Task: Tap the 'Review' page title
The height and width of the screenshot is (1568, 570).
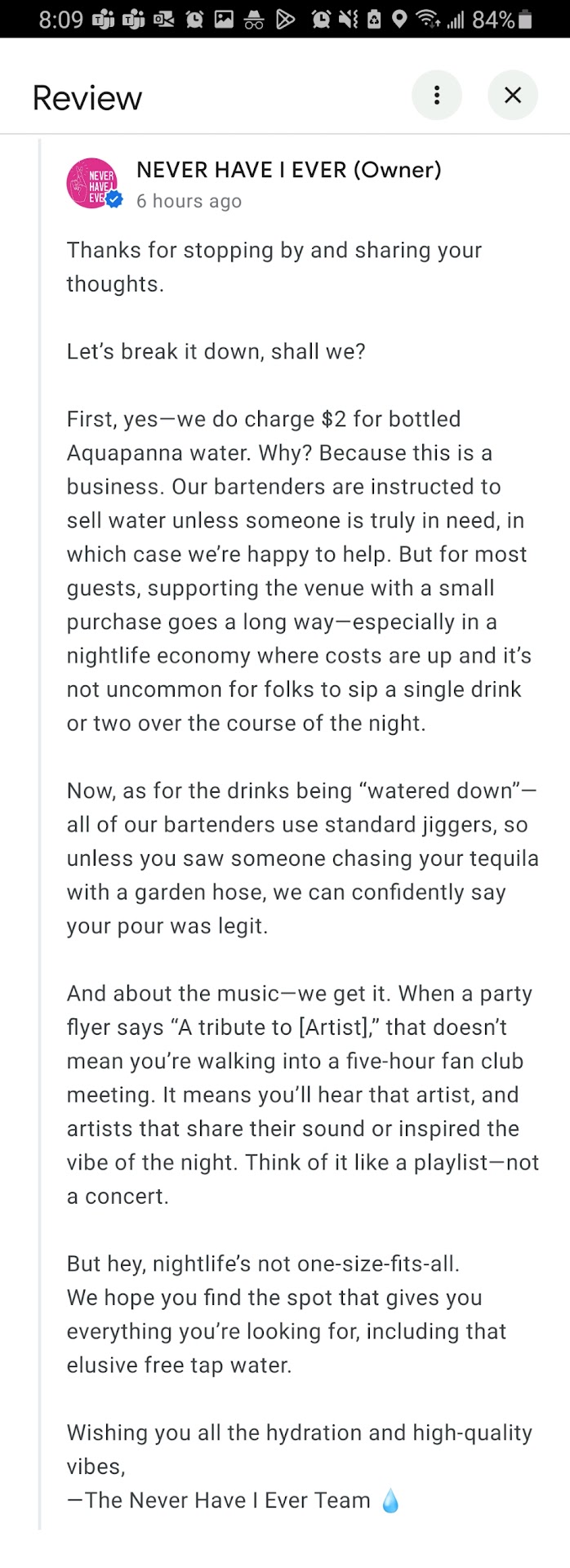Action: coord(87,98)
